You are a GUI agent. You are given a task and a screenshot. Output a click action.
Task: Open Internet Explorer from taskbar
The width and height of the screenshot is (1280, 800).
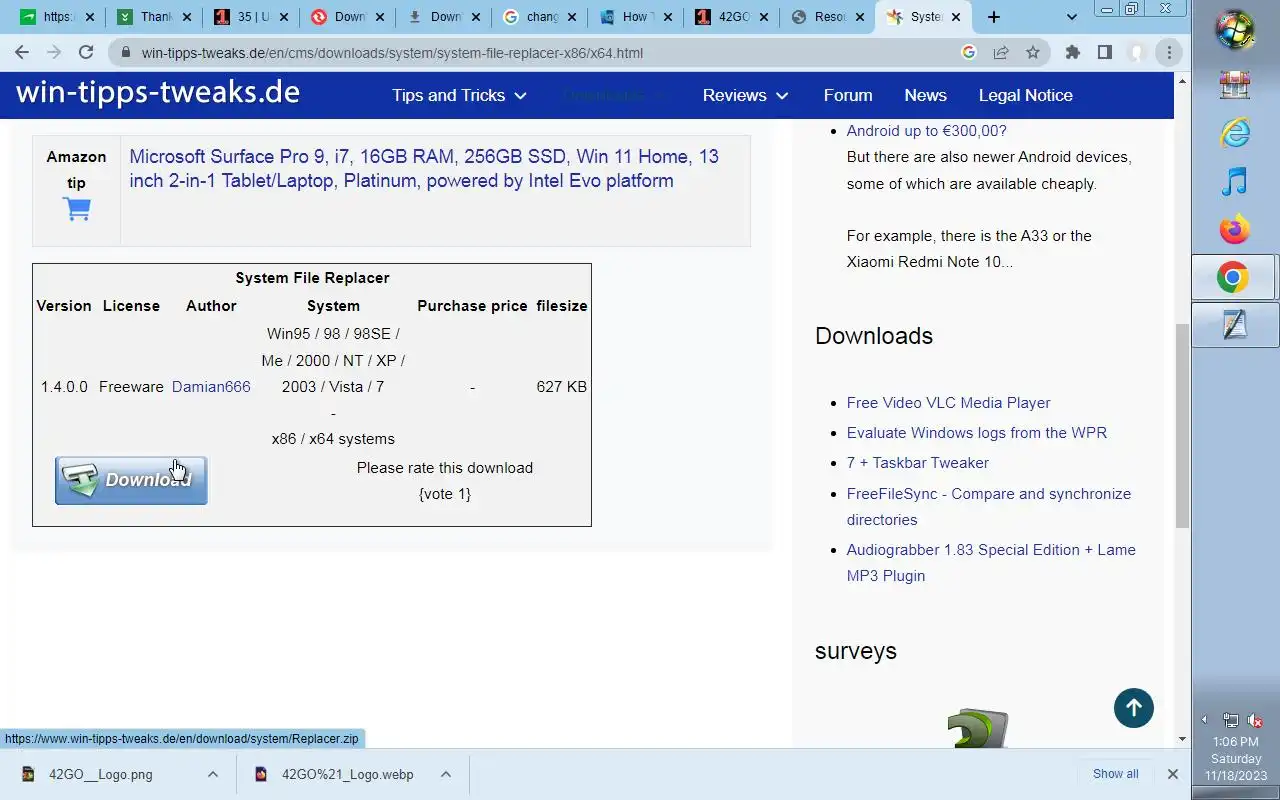tap(1235, 132)
